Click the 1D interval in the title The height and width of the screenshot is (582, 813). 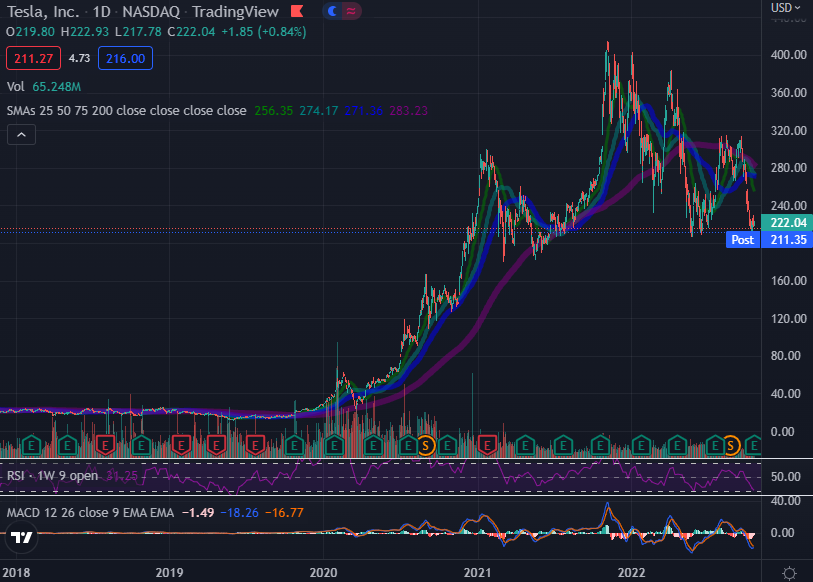pyautogui.click(x=102, y=11)
